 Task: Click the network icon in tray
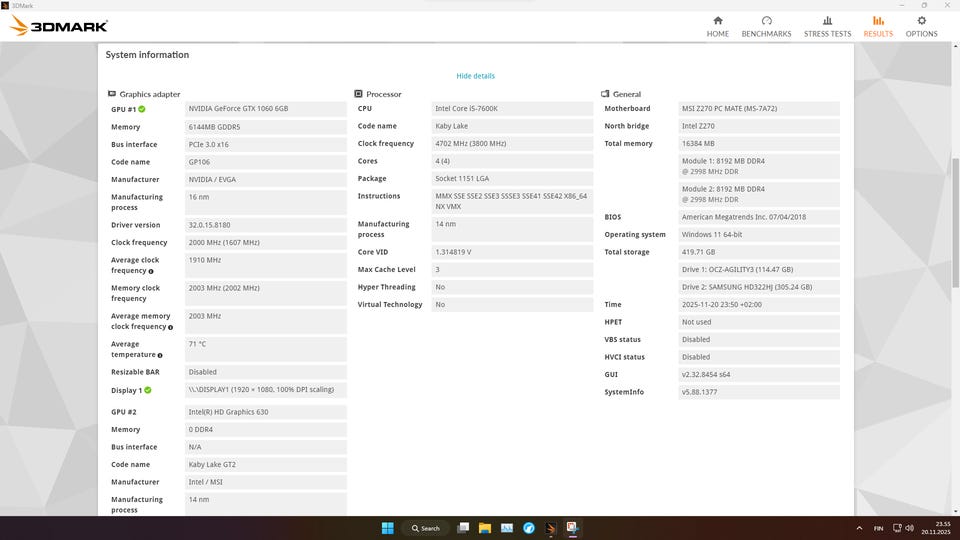[897, 528]
